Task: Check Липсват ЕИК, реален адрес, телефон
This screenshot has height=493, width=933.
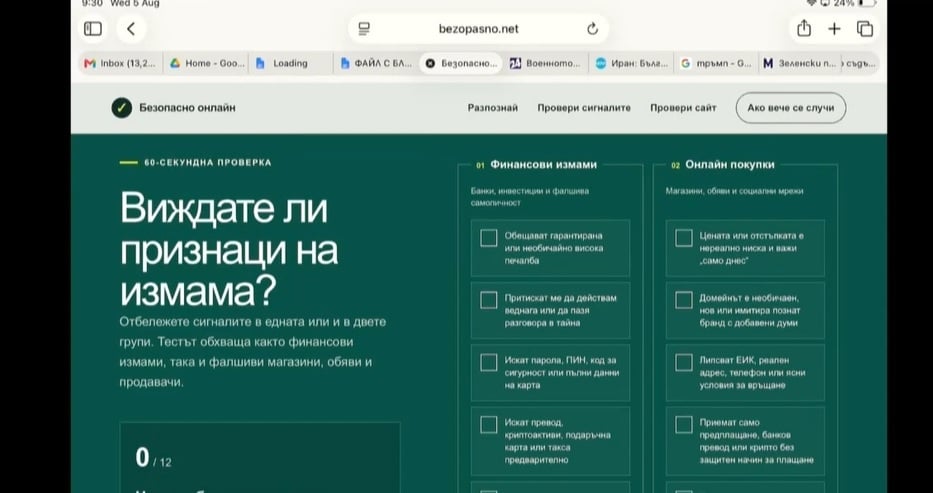Action: [x=684, y=362]
